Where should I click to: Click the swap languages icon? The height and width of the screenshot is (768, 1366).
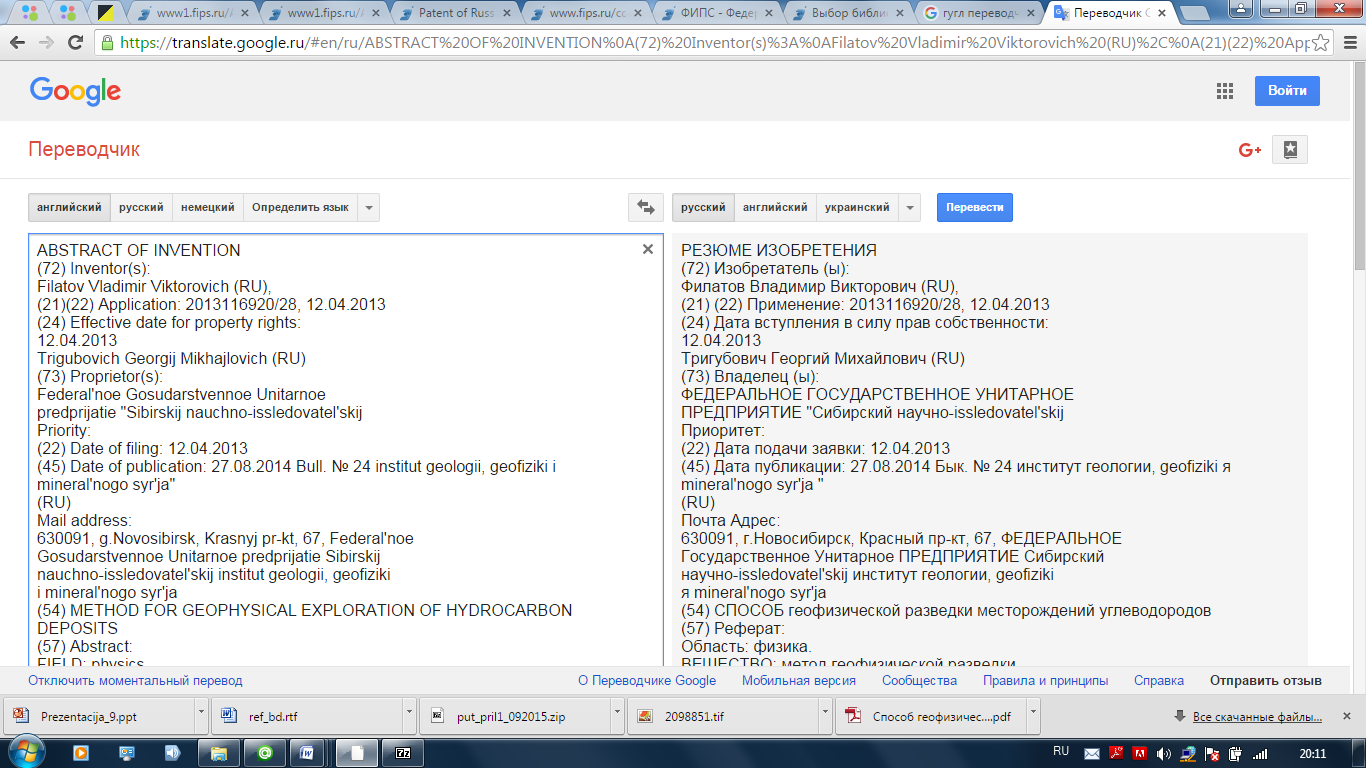646,208
